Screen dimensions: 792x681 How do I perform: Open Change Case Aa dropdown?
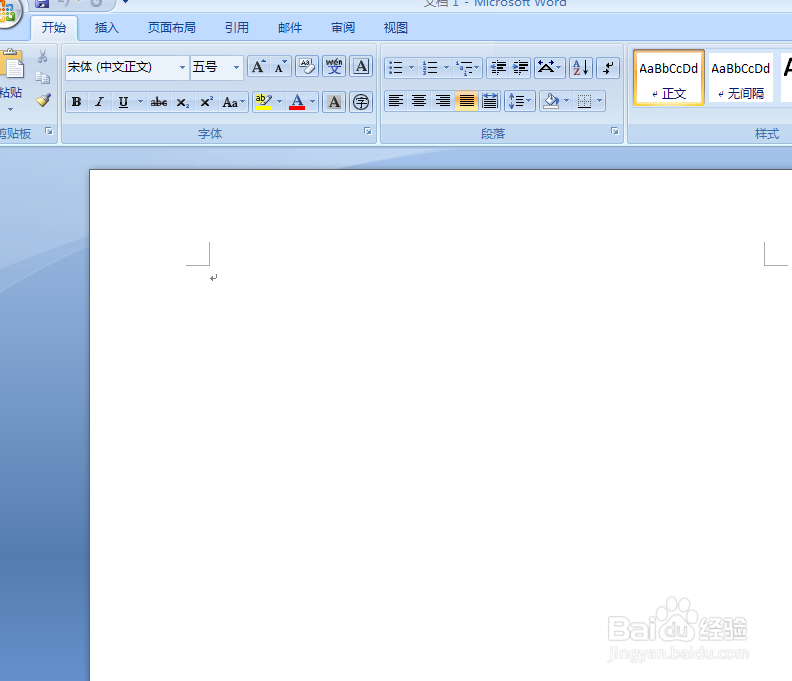(233, 102)
